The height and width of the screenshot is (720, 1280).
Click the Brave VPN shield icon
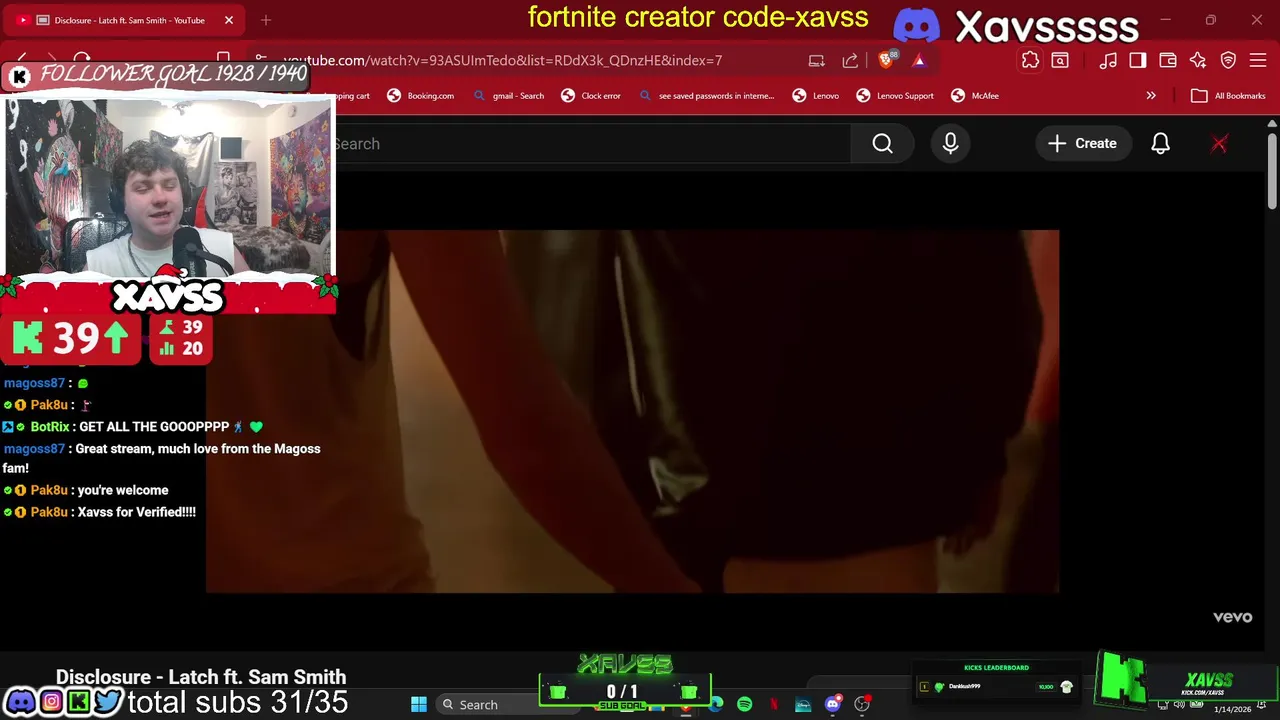click(x=1229, y=61)
